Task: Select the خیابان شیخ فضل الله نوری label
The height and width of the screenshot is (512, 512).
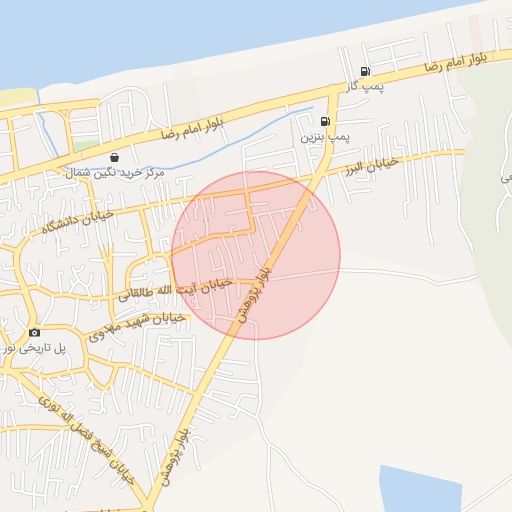Action: click(x=86, y=440)
